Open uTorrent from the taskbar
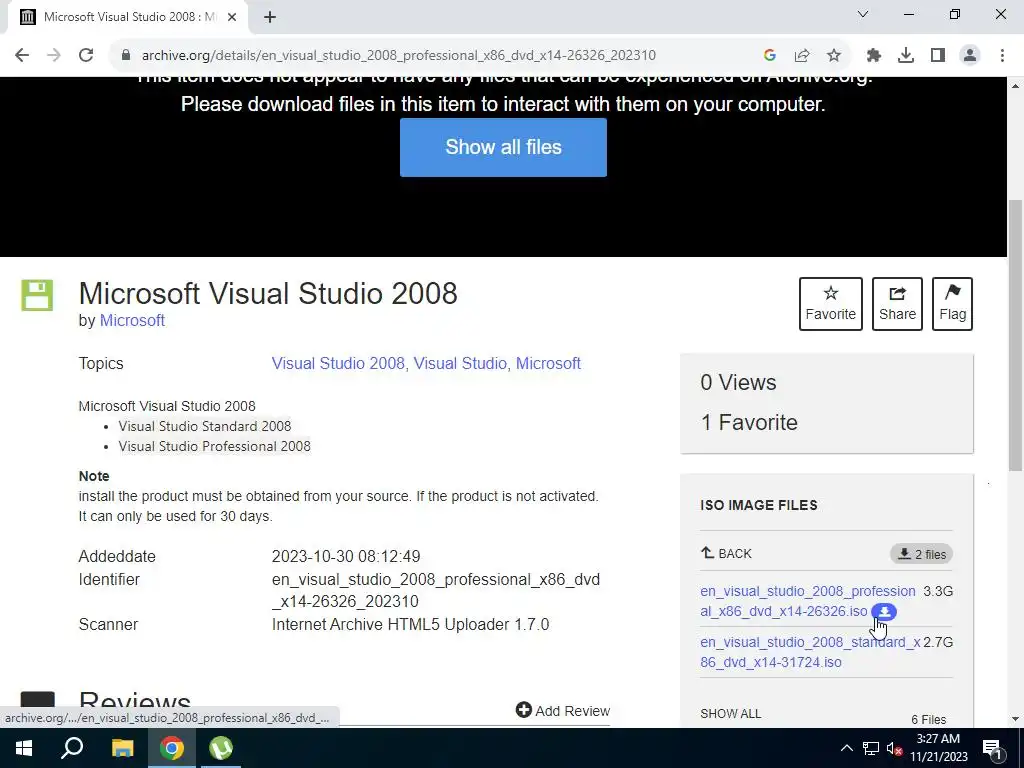Screen dimensions: 1024x768 (221, 748)
